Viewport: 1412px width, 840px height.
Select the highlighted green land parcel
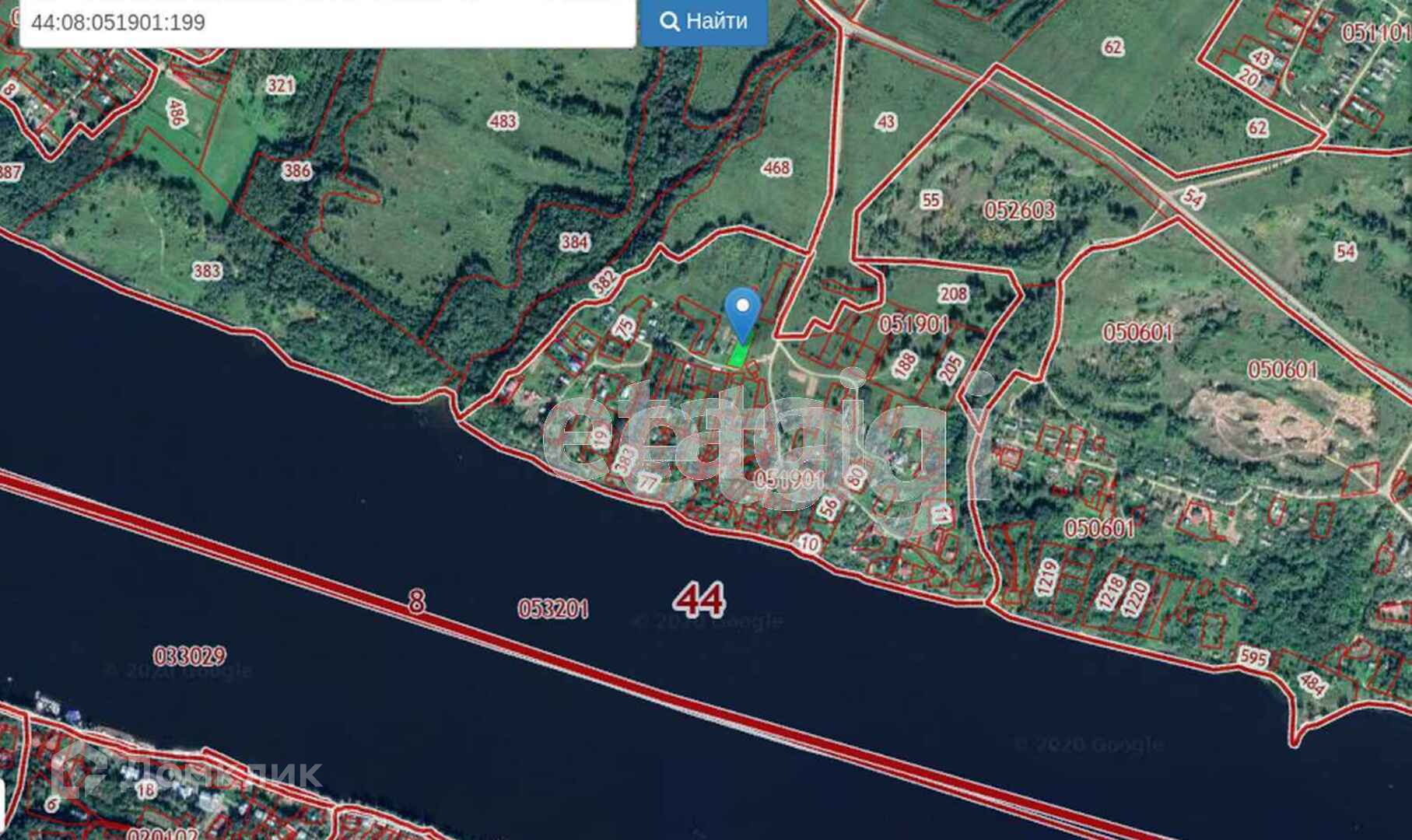[x=739, y=353]
